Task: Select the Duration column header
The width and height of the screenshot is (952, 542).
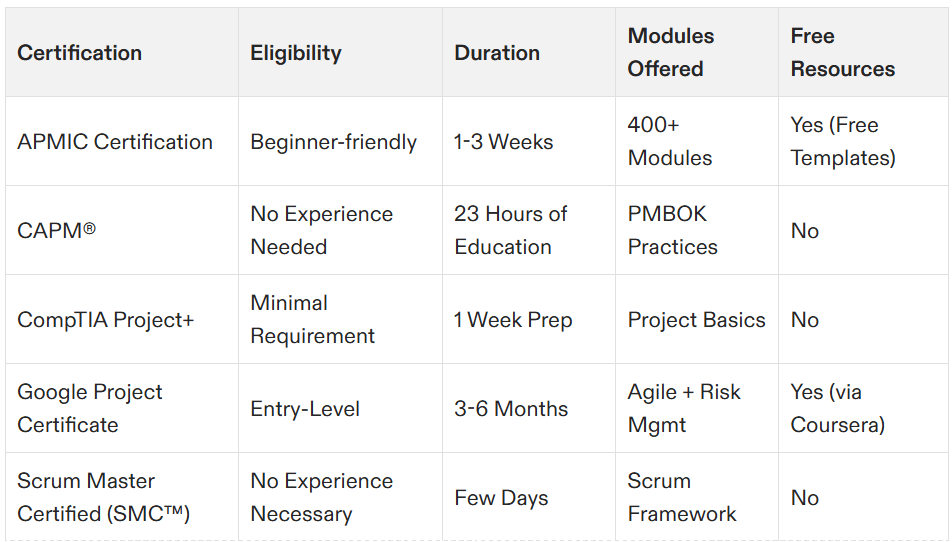Action: pyautogui.click(x=529, y=52)
